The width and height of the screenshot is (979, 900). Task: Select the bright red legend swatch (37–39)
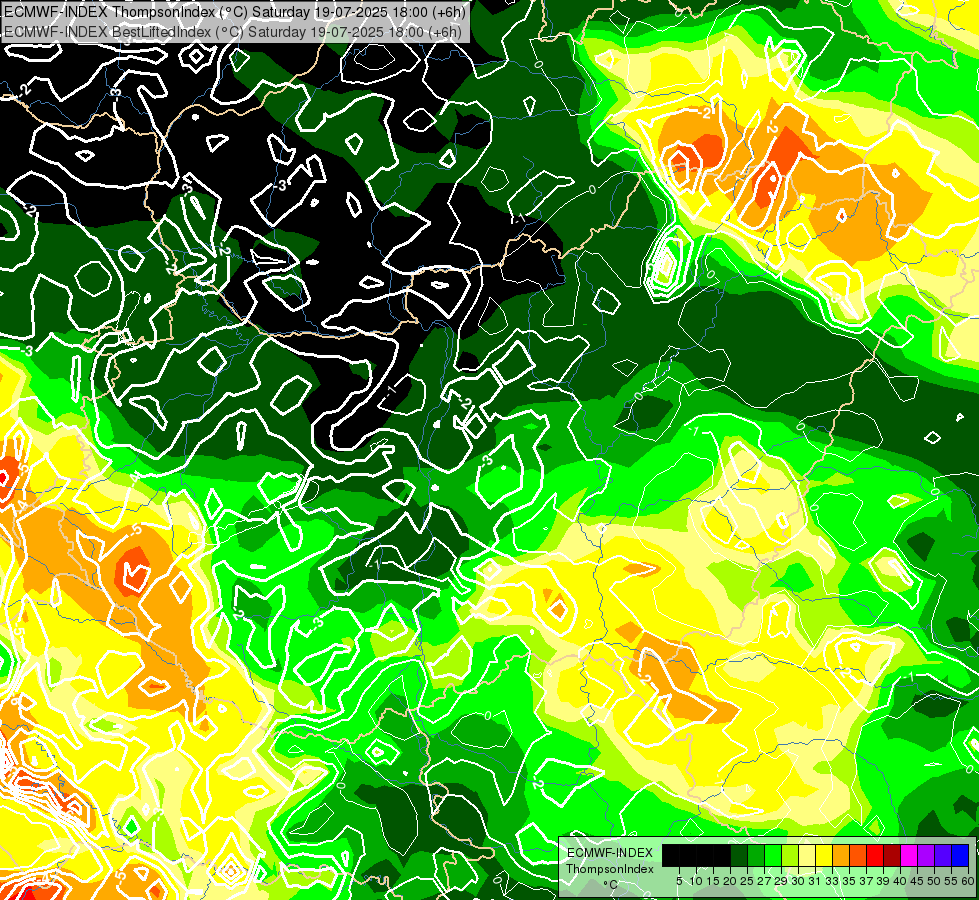tap(875, 855)
